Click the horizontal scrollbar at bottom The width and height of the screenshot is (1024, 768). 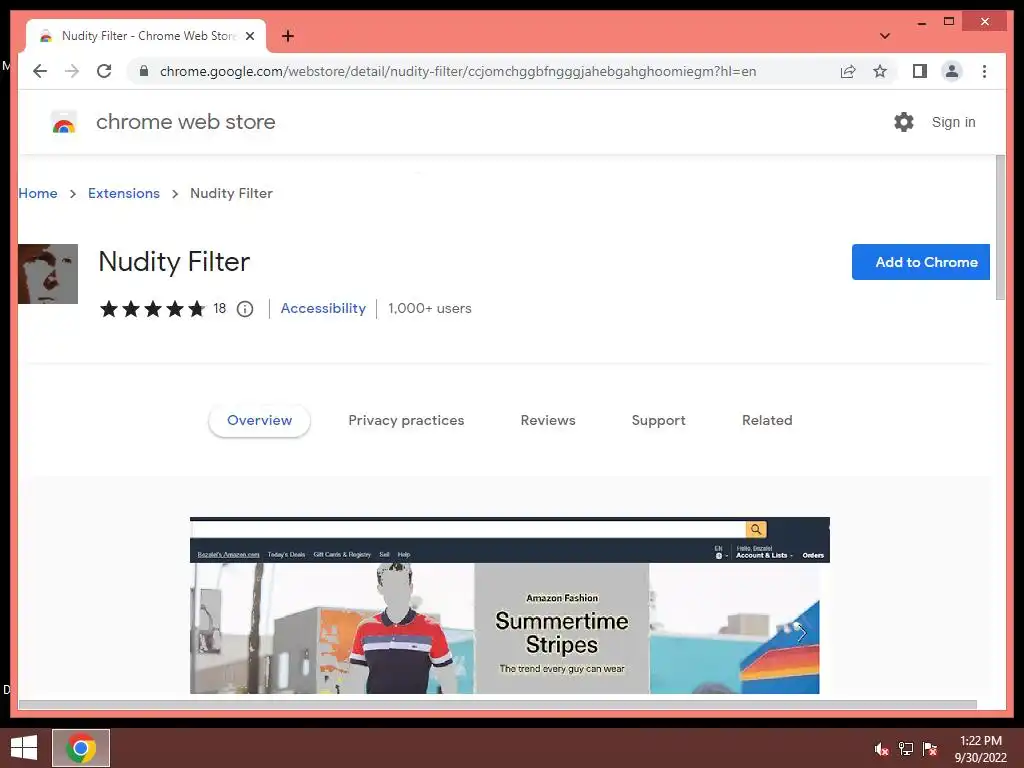(x=498, y=704)
